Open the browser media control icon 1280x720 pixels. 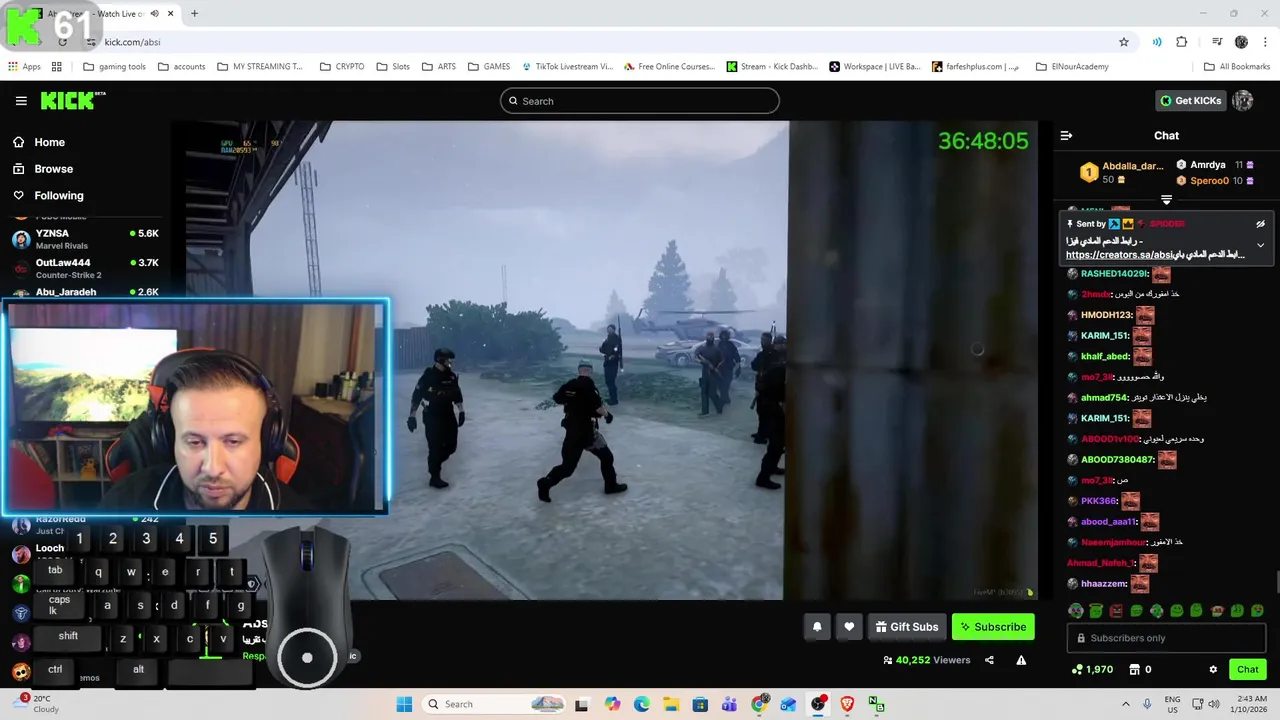click(x=1217, y=42)
